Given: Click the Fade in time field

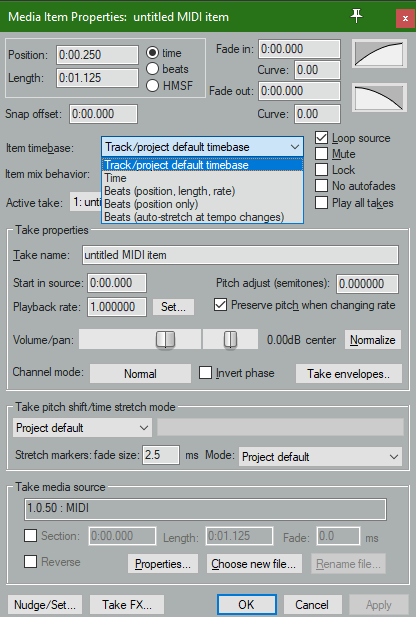Looking at the screenshot, I should click(299, 49).
